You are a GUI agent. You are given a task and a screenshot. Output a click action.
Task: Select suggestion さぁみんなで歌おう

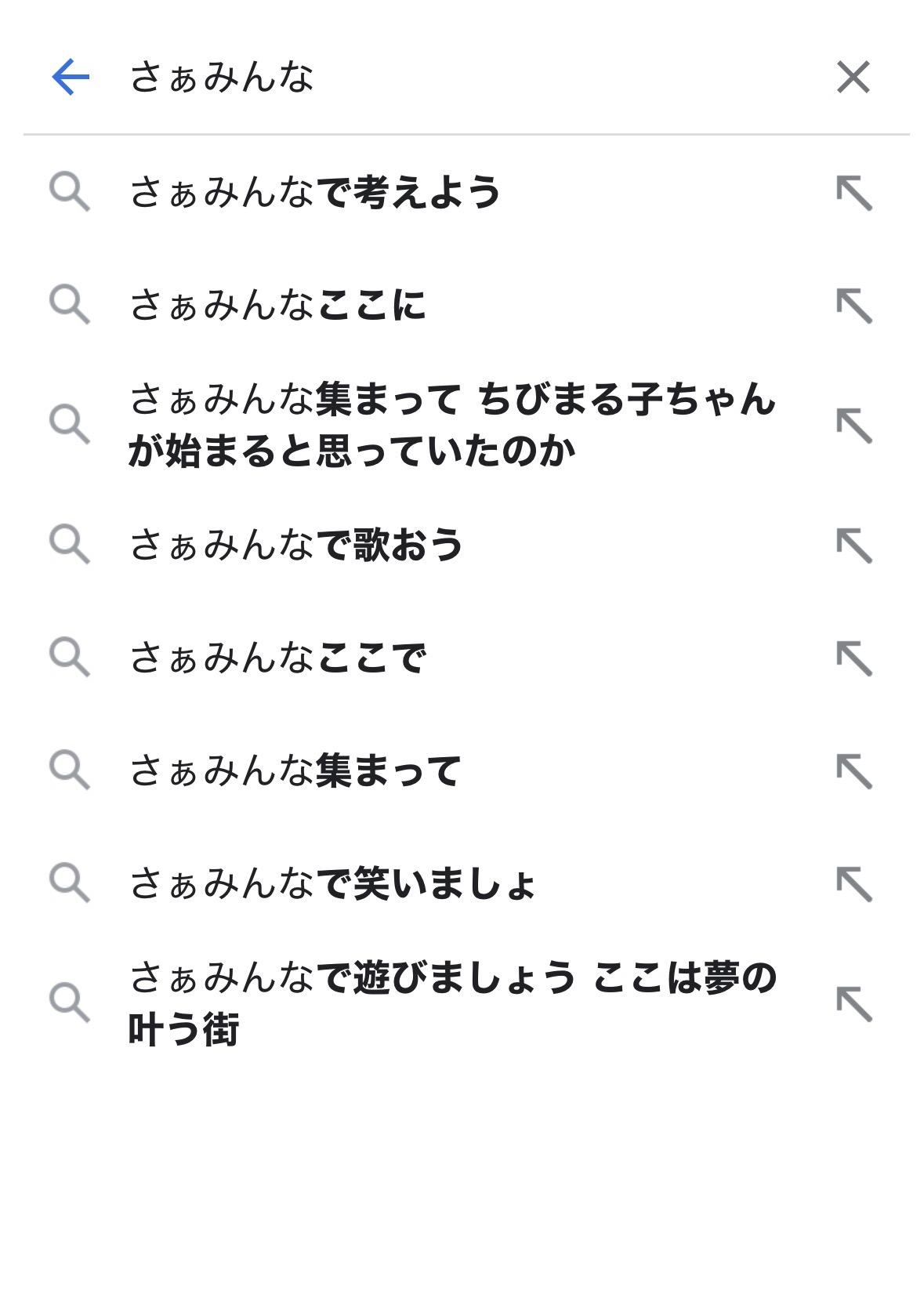[296, 545]
